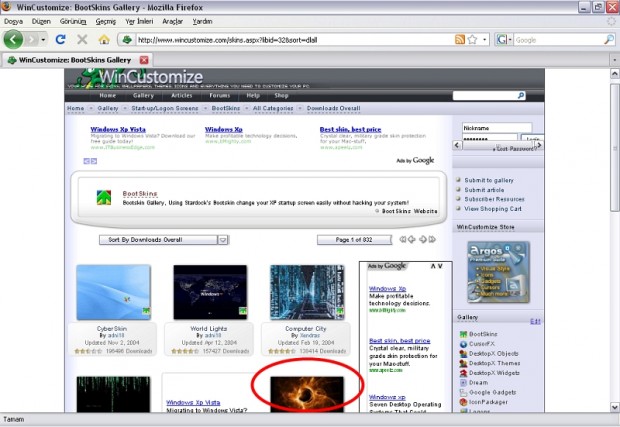Image resolution: width=620 pixels, height=427 pixels.
Task: Click the Stop loading X icon
Action: coord(82,39)
